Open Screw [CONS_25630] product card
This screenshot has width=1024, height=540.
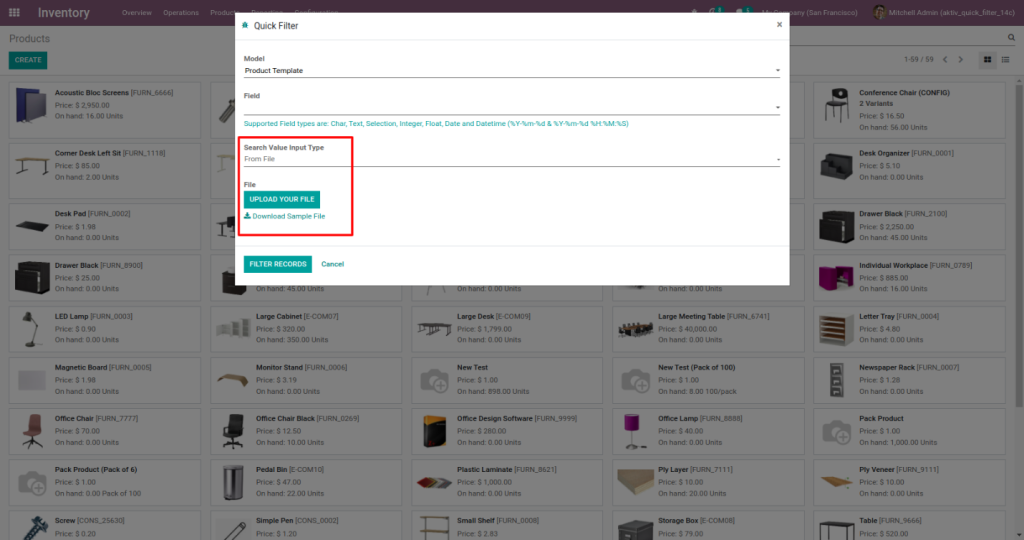104,526
